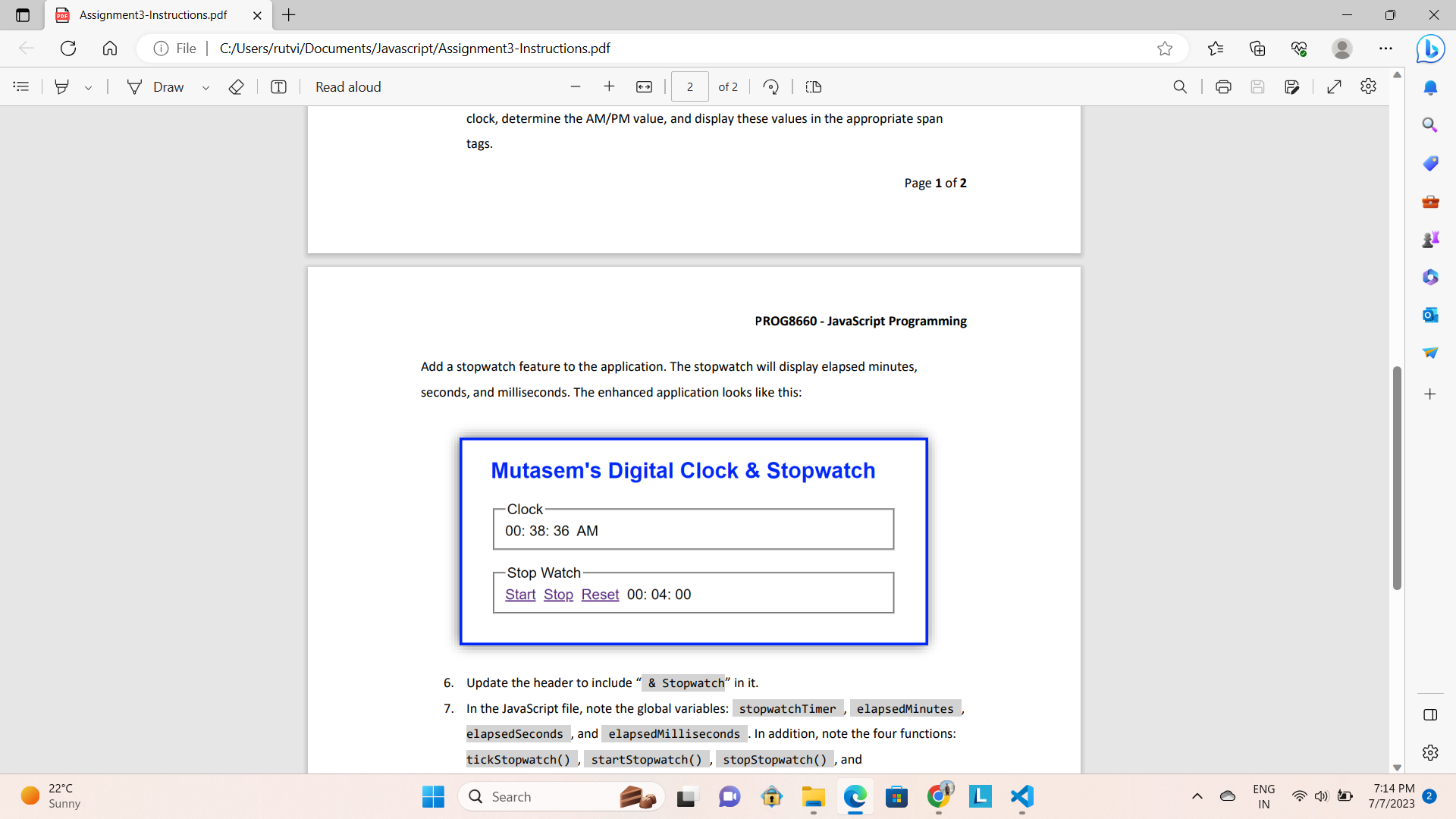Add this page to favorites
Image resolution: width=1456 pixels, height=819 pixels.
pyautogui.click(x=1166, y=48)
